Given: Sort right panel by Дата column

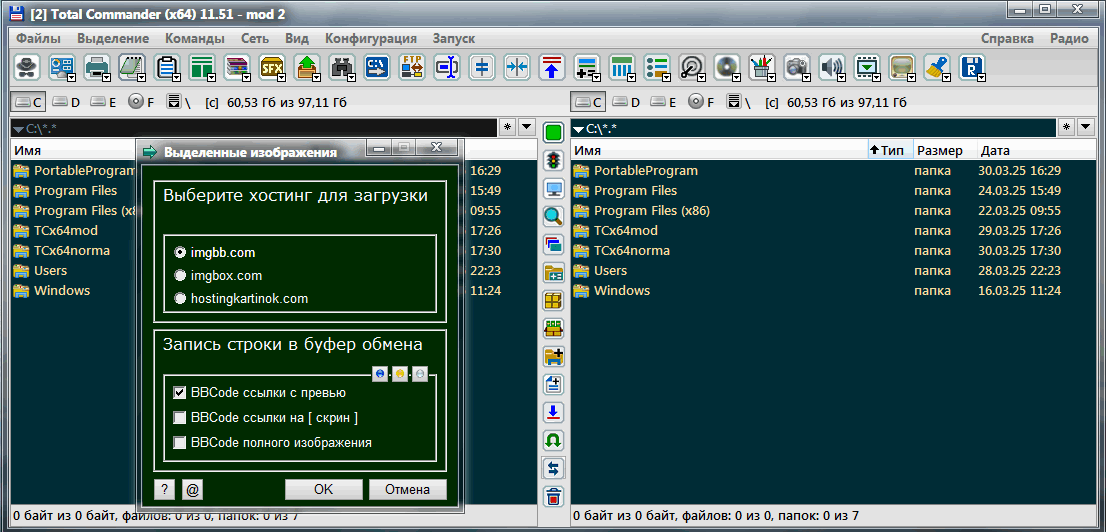Looking at the screenshot, I should [x=994, y=150].
